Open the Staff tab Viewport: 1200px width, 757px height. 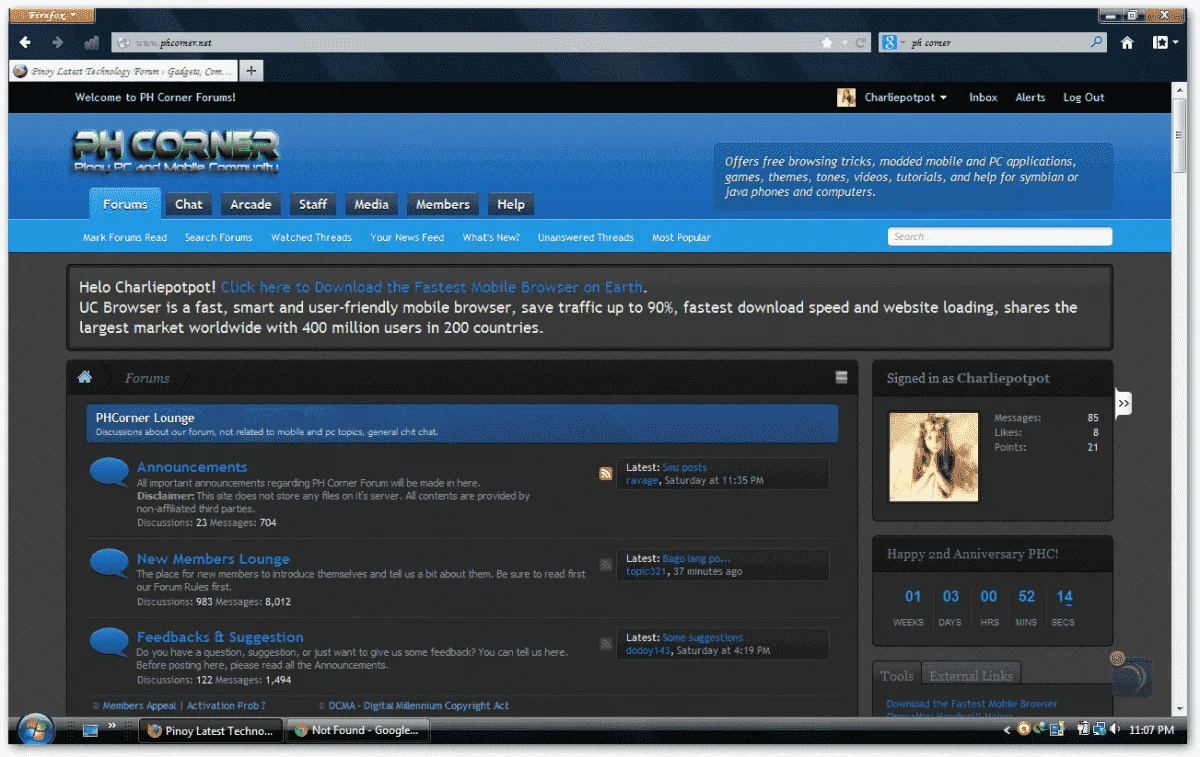click(313, 204)
